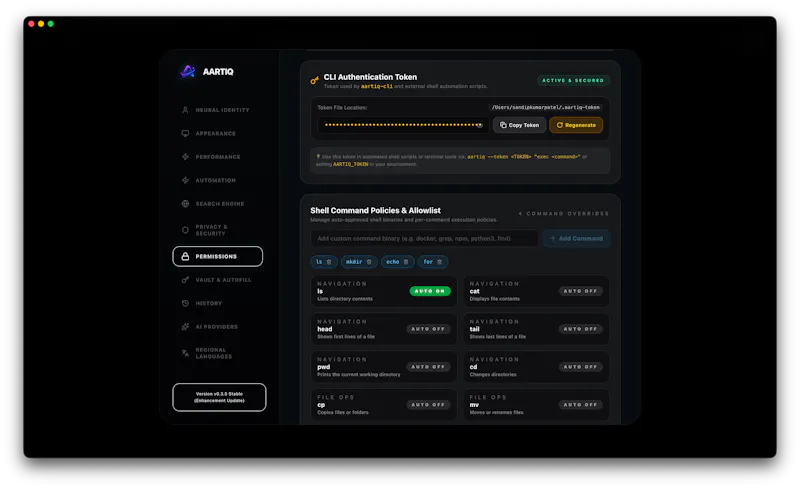Click the 4 COMMAND OVERRIDES label
Image resolution: width=800 pixels, height=489 pixels.
click(564, 214)
